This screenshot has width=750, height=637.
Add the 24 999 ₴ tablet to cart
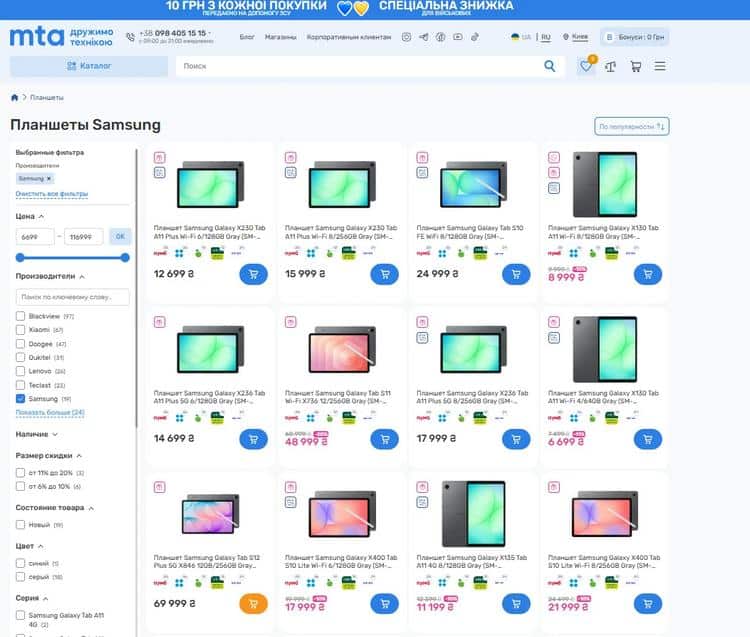coord(516,275)
